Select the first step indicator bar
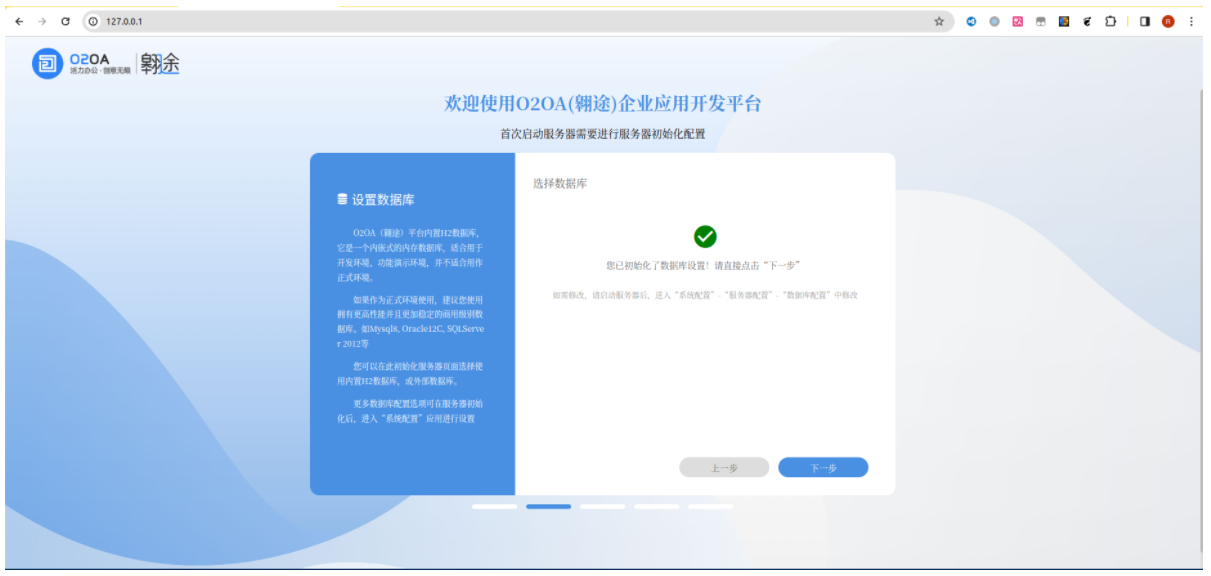1211x576 pixels. pos(494,506)
